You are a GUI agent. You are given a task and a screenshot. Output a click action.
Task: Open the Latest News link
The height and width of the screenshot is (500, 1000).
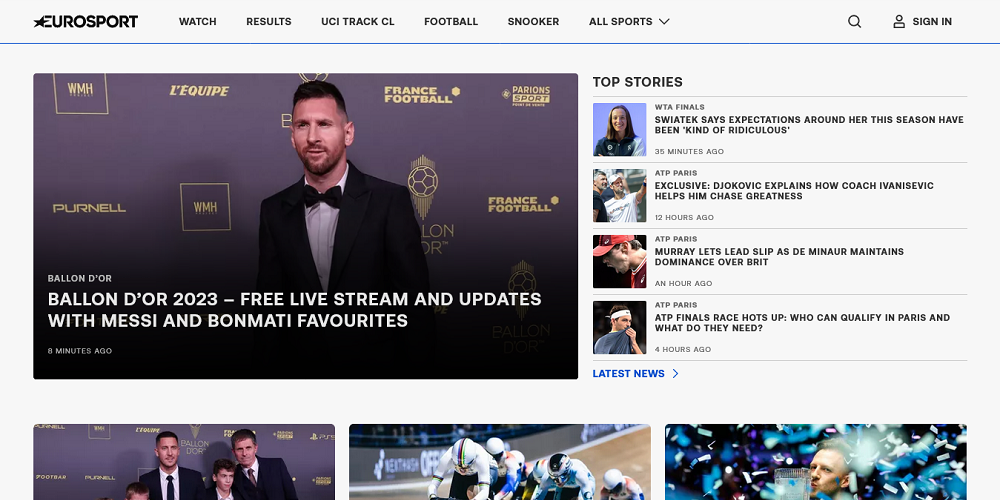(x=628, y=374)
